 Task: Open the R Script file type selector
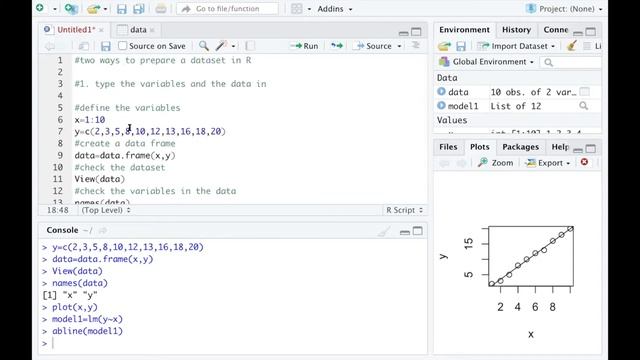coord(404,210)
